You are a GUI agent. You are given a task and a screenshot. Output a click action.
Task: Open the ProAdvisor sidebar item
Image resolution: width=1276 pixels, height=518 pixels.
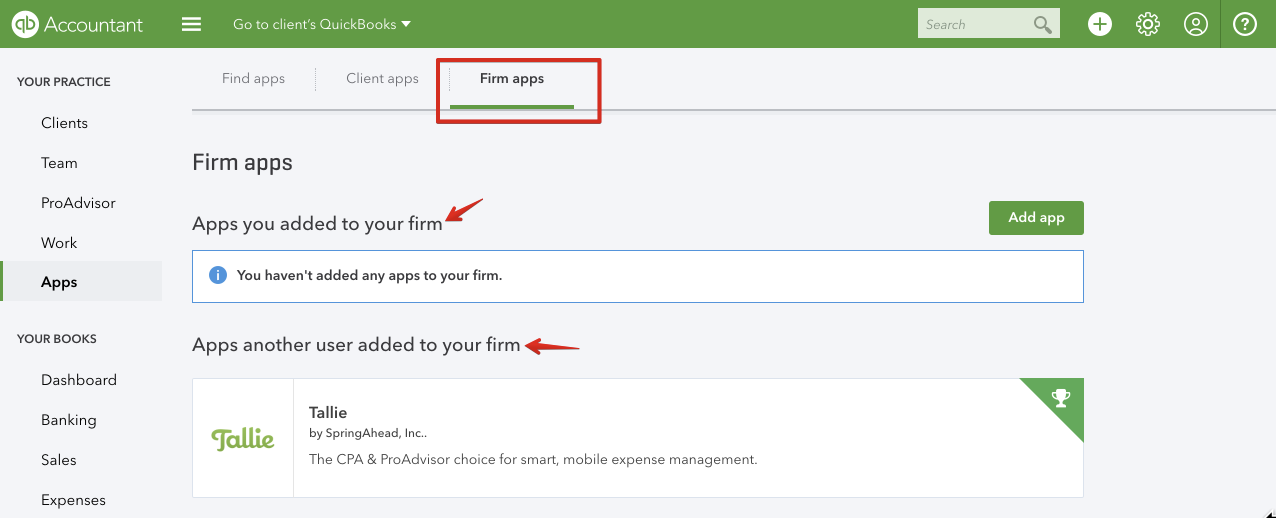coord(78,203)
